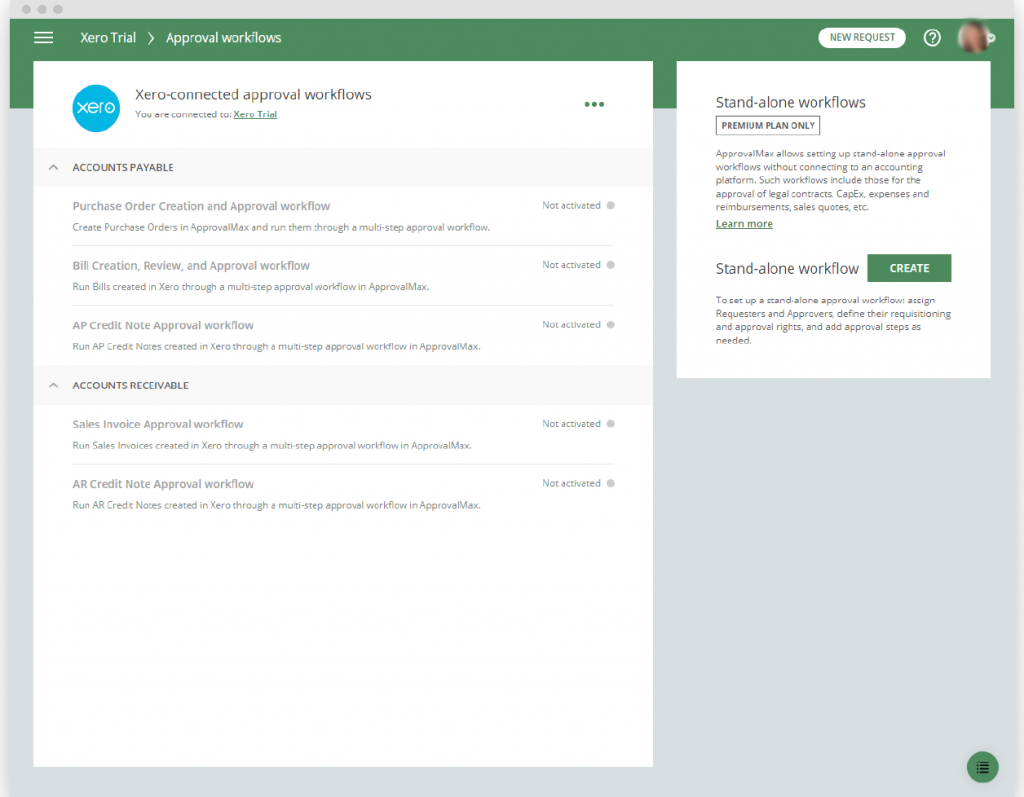Open the three-dots options for Xero workflows
The image size is (1024, 797).
click(x=594, y=105)
